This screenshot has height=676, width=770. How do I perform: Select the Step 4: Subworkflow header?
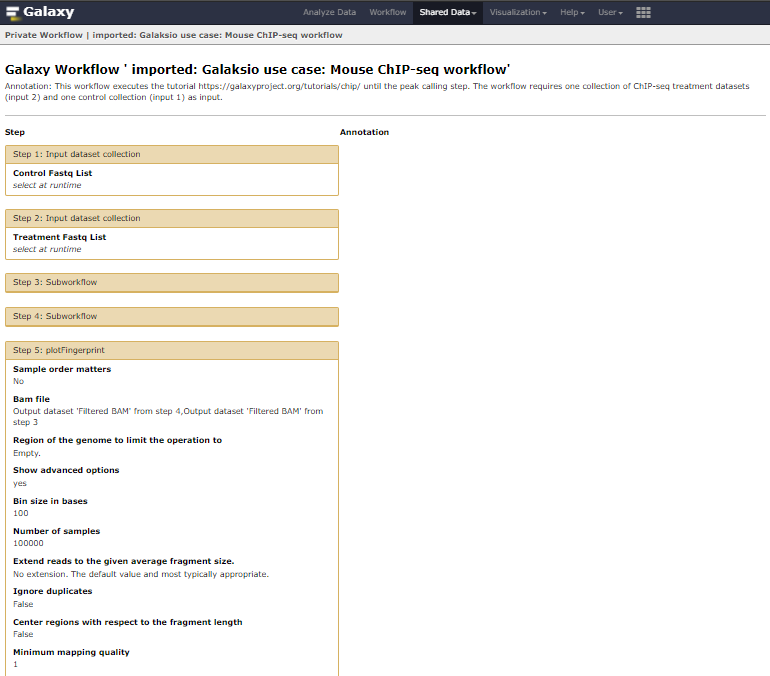(x=172, y=316)
